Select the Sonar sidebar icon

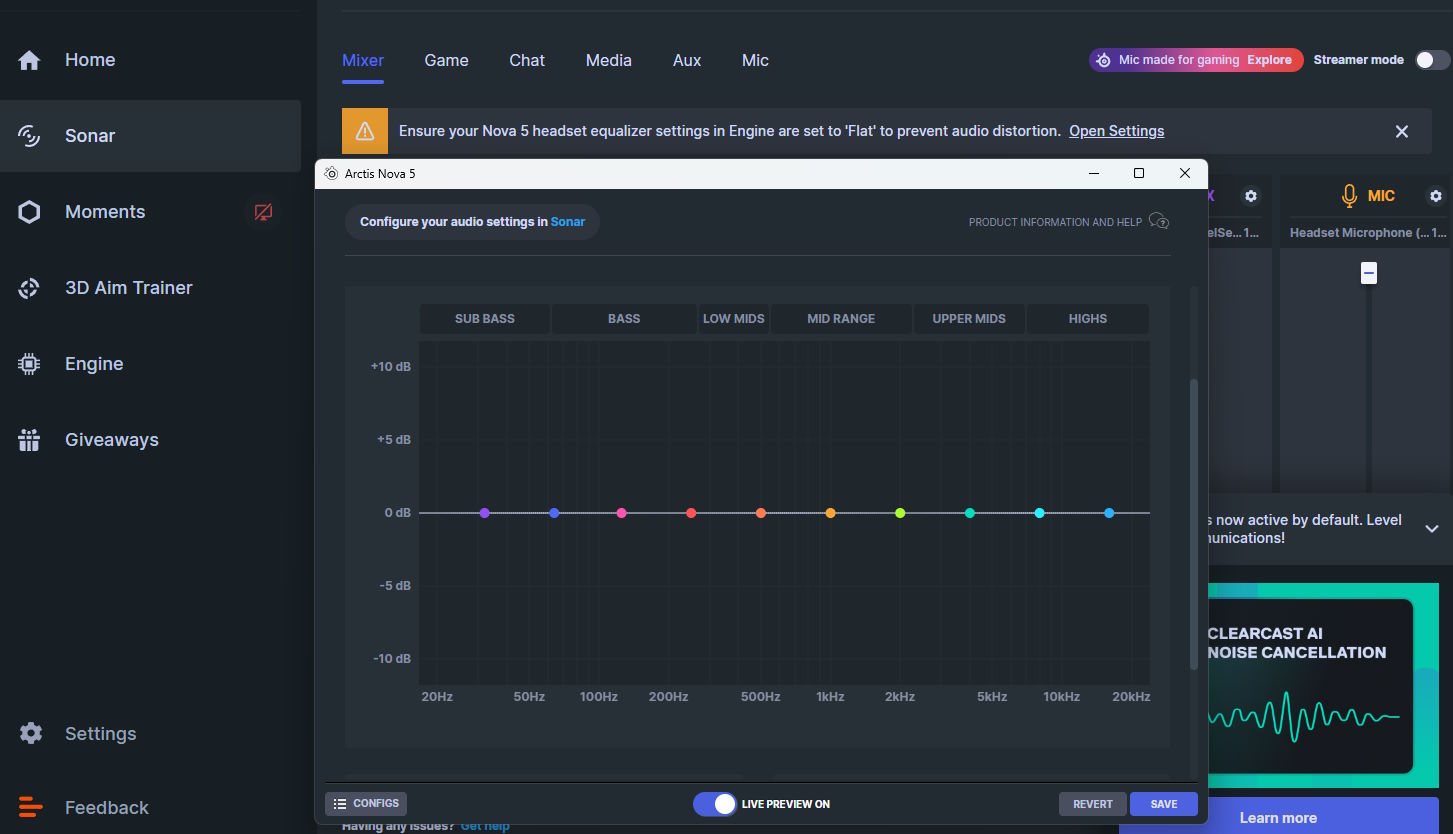tap(30, 136)
